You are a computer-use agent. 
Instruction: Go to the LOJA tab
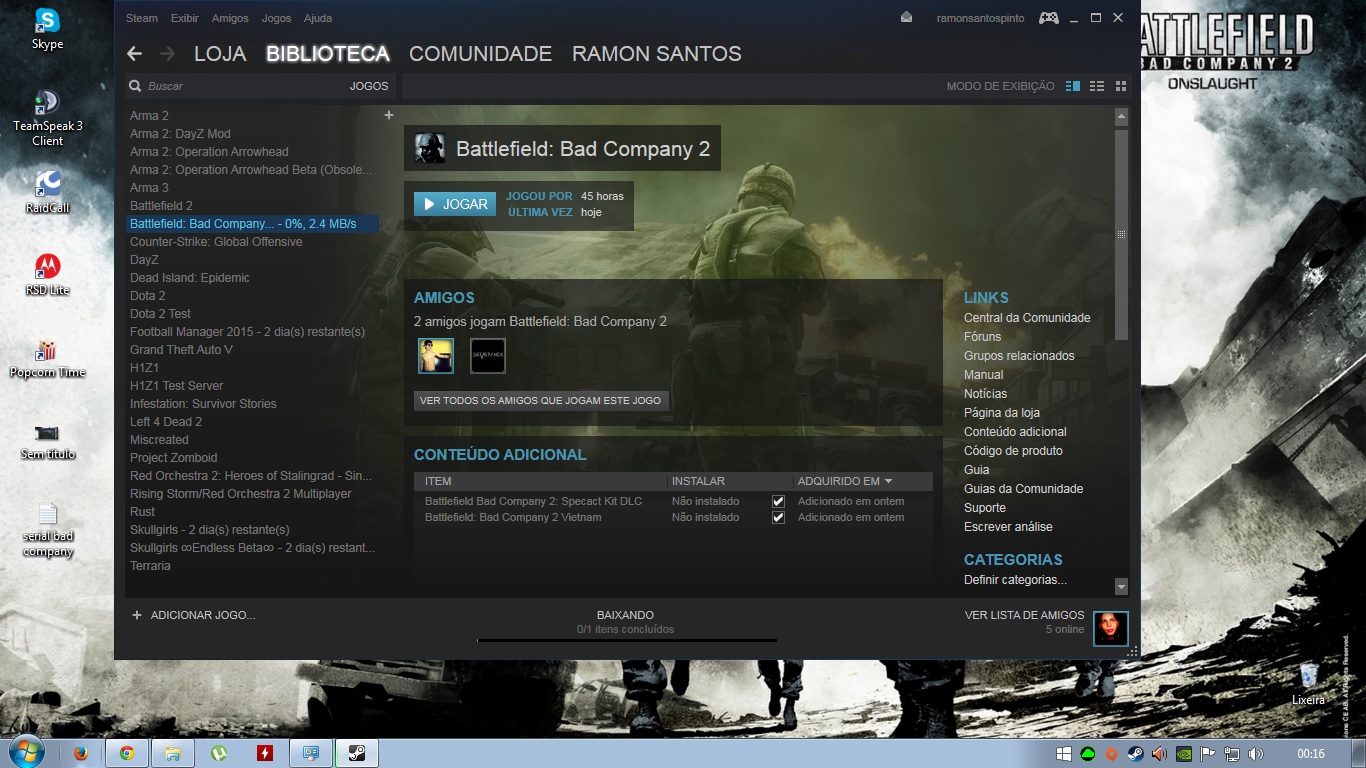[220, 54]
